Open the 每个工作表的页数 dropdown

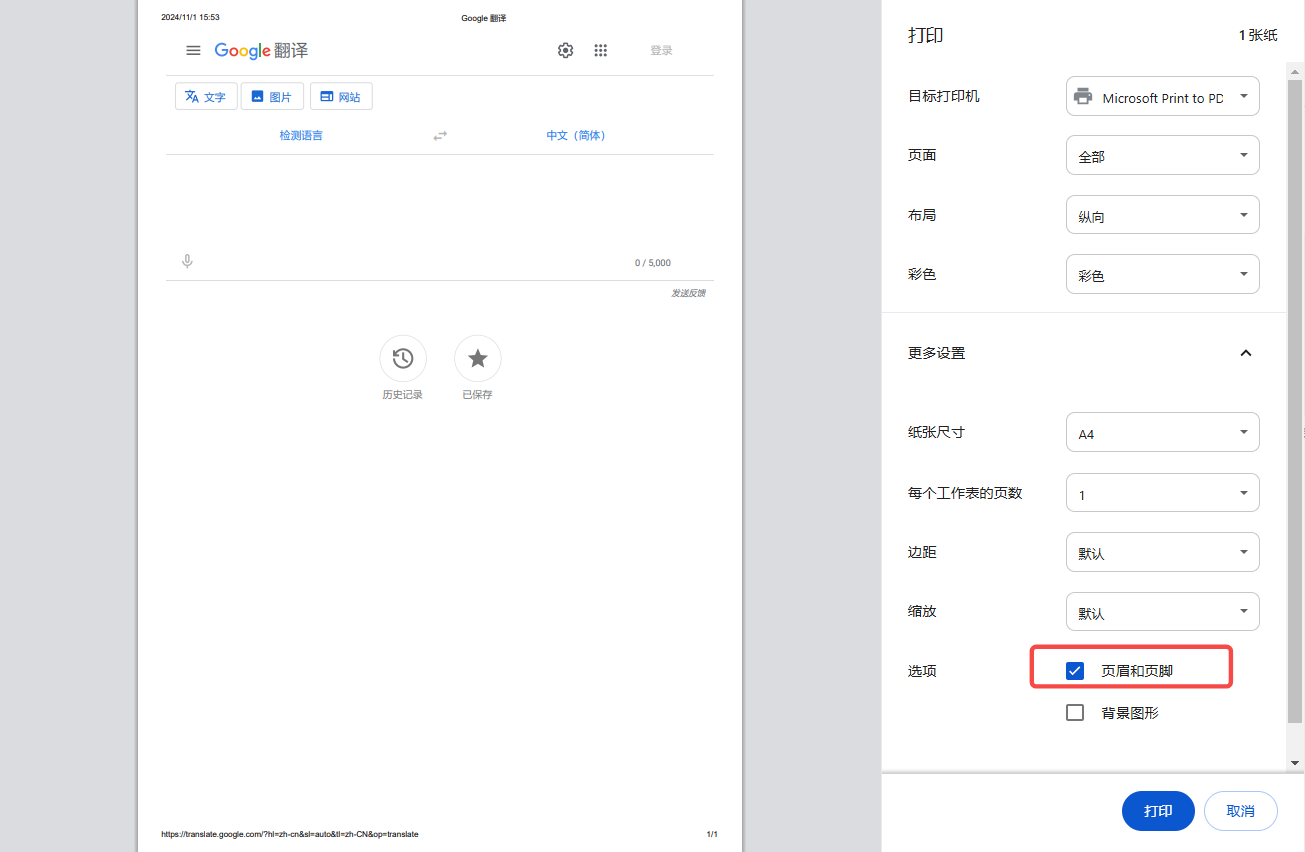coord(1163,493)
